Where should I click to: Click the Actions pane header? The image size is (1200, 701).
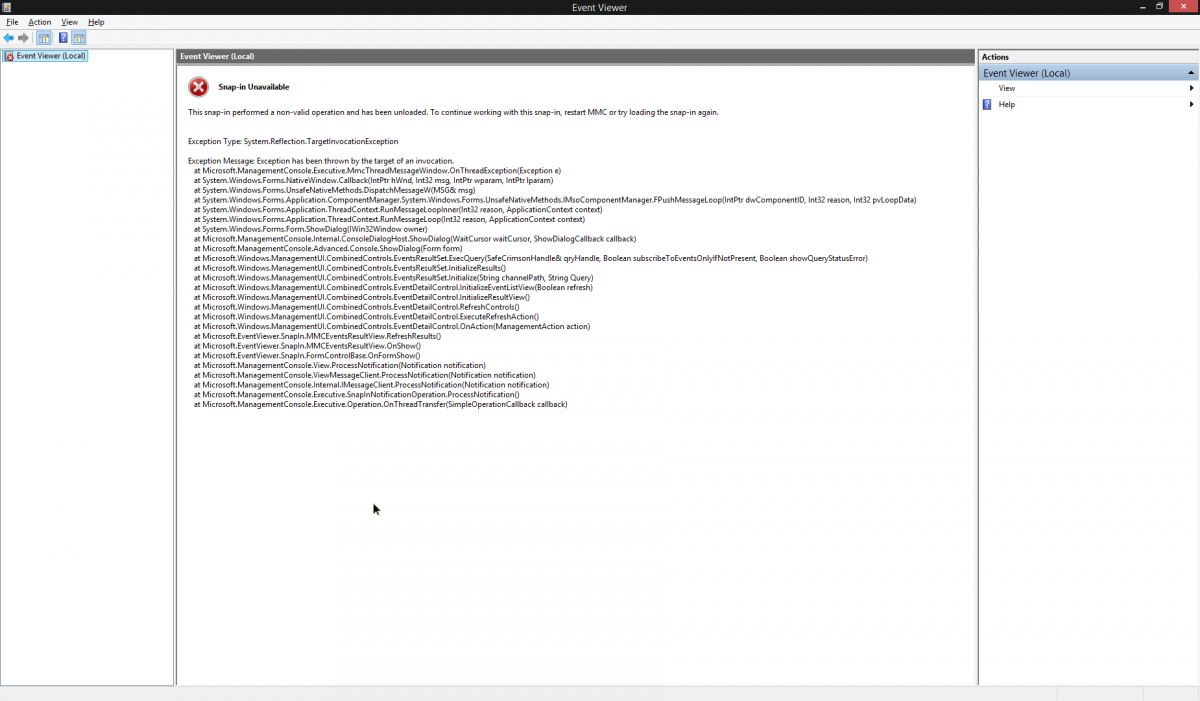[1088, 57]
